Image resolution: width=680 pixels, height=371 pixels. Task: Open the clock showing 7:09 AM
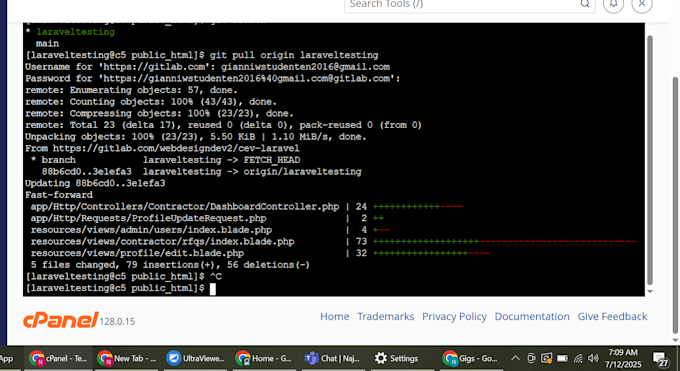point(623,358)
